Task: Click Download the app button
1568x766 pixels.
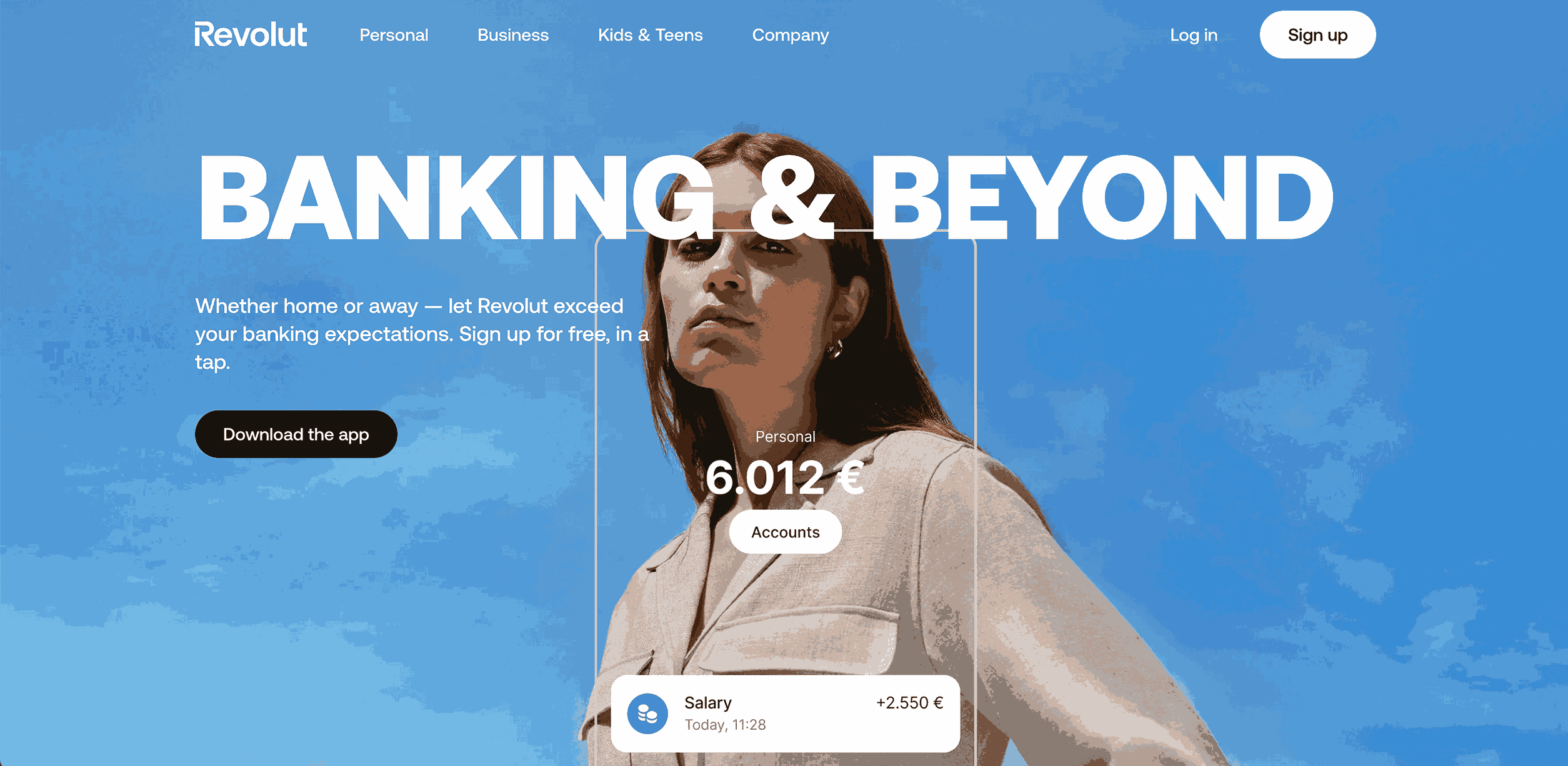Action: pyautogui.click(x=296, y=434)
